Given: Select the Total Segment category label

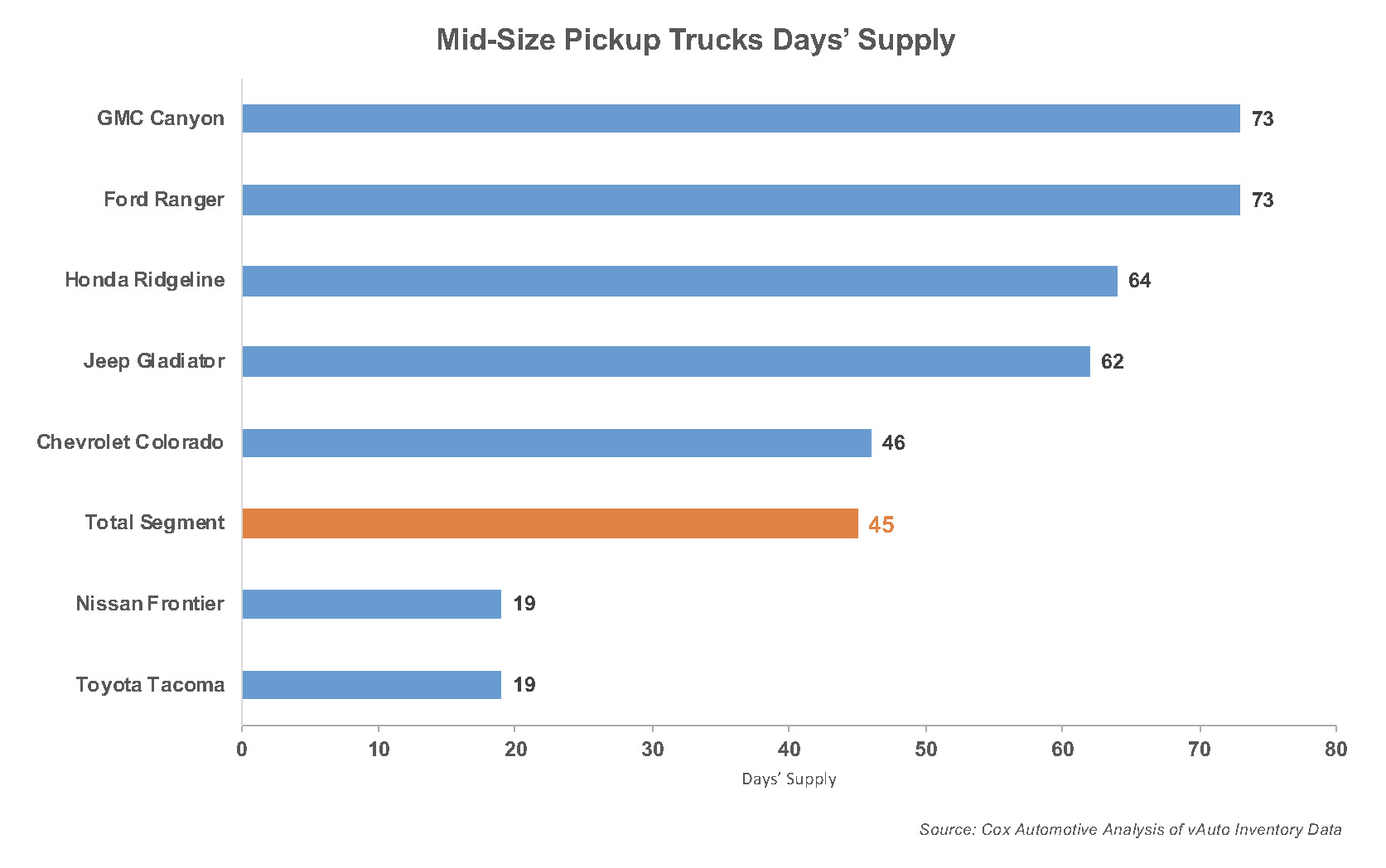Looking at the screenshot, I should tap(155, 523).
